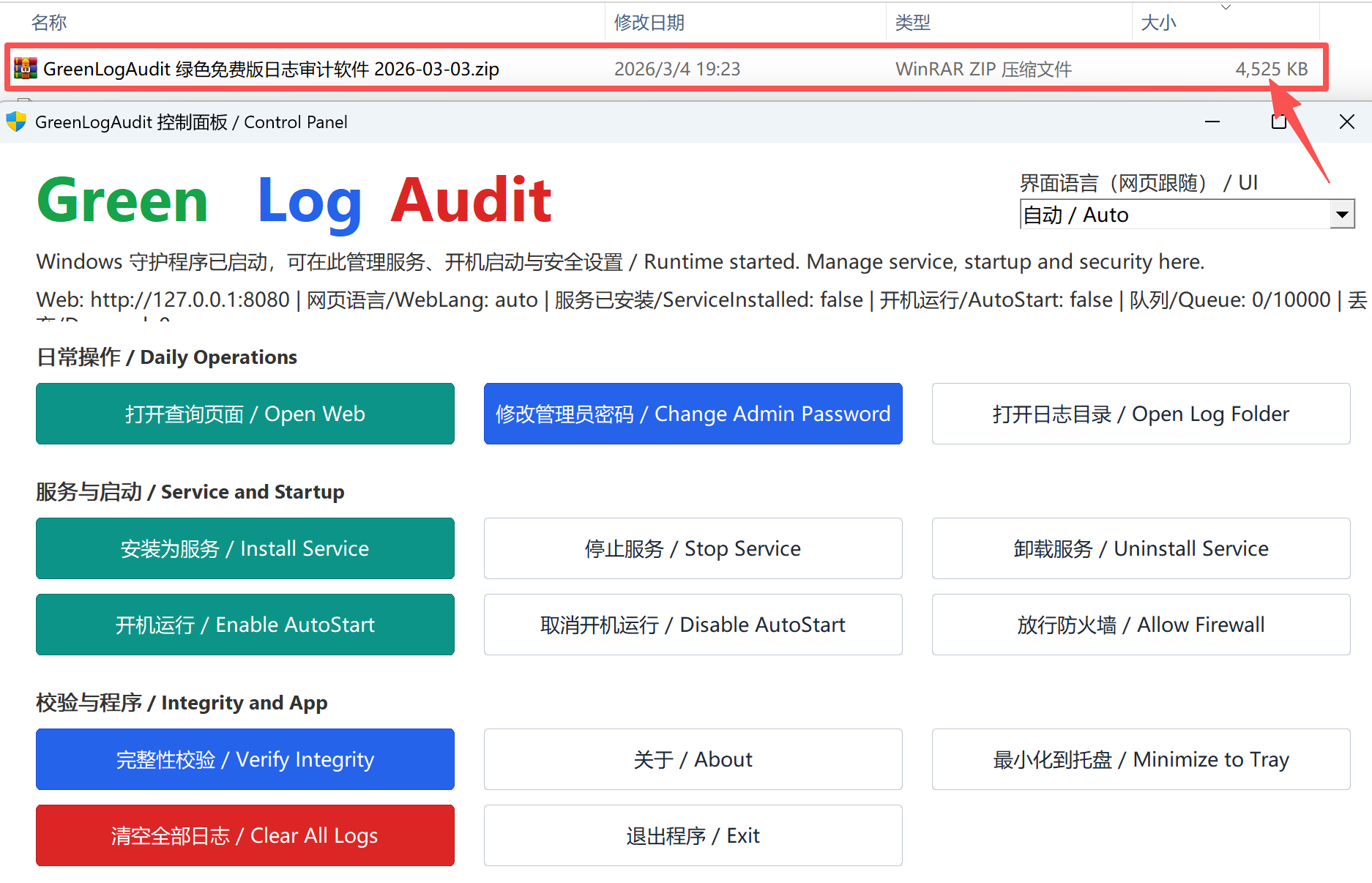Click the UAC shield icon in title bar

click(16, 122)
